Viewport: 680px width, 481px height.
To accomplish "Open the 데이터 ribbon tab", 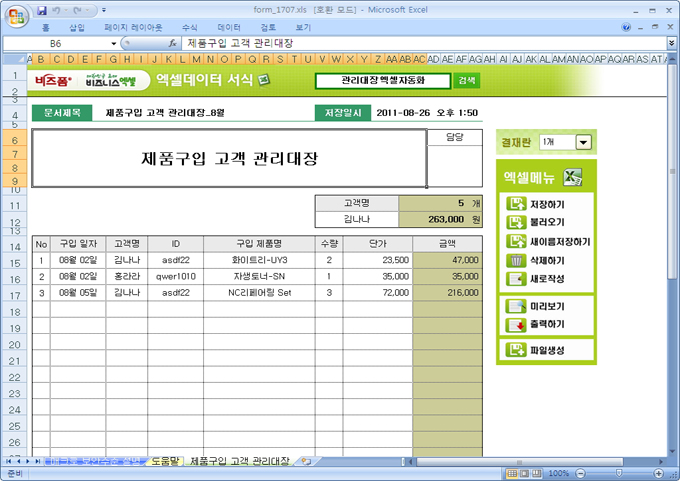I will pos(229,28).
